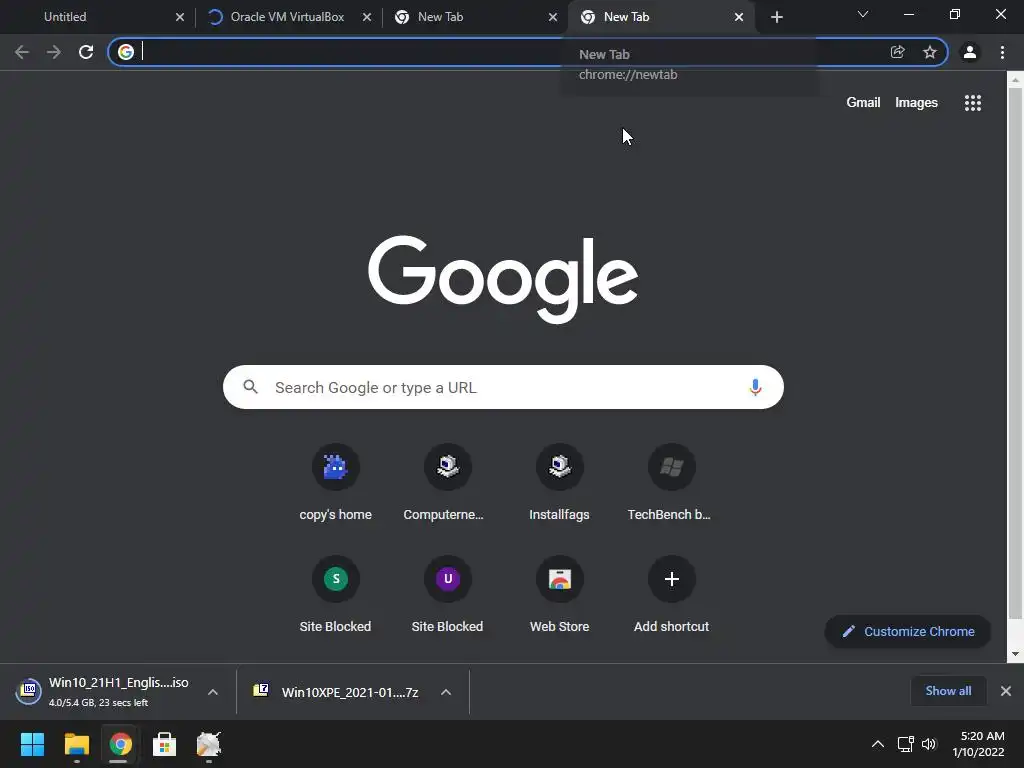Open File Explorer from the taskbar
Image resolution: width=1024 pixels, height=768 pixels.
[76, 744]
